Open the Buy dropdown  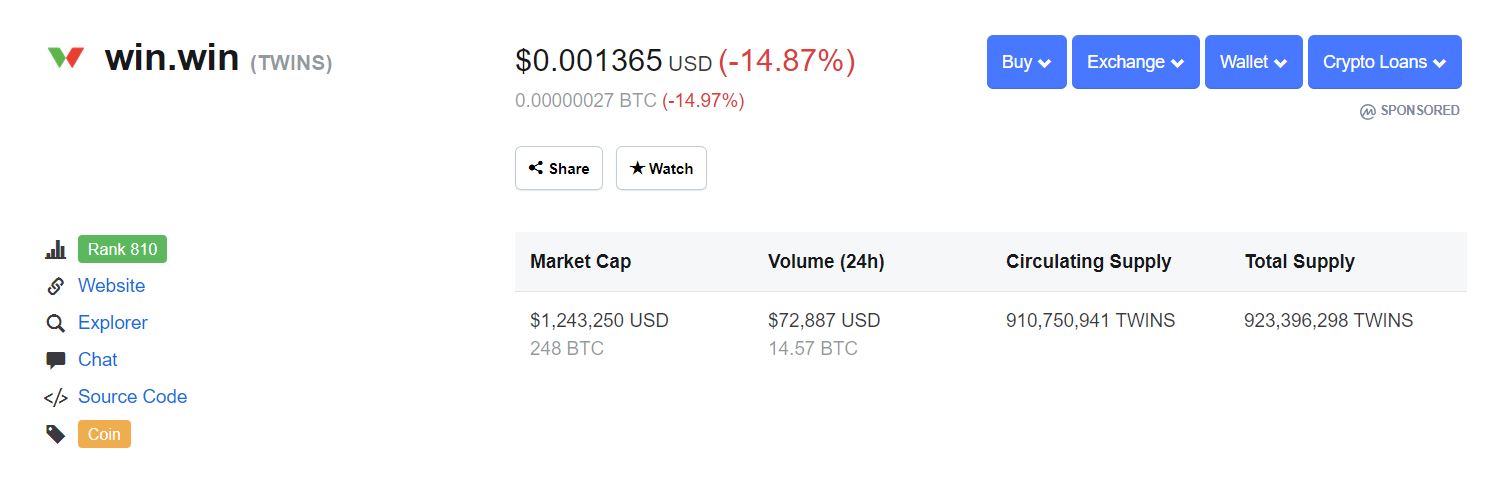coord(1027,62)
